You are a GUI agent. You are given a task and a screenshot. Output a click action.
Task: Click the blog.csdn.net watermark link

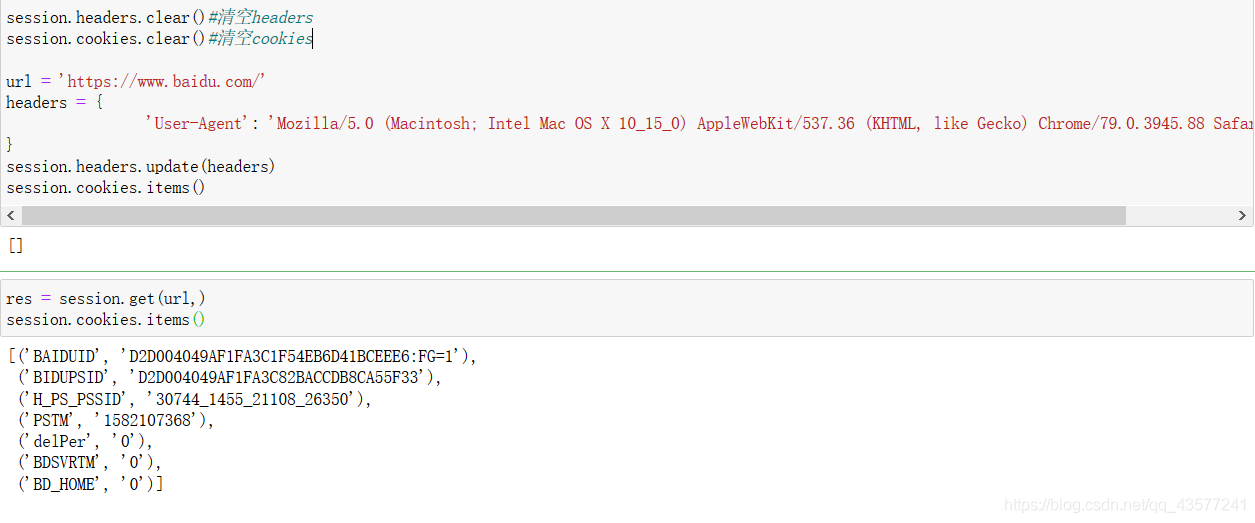click(1125, 506)
